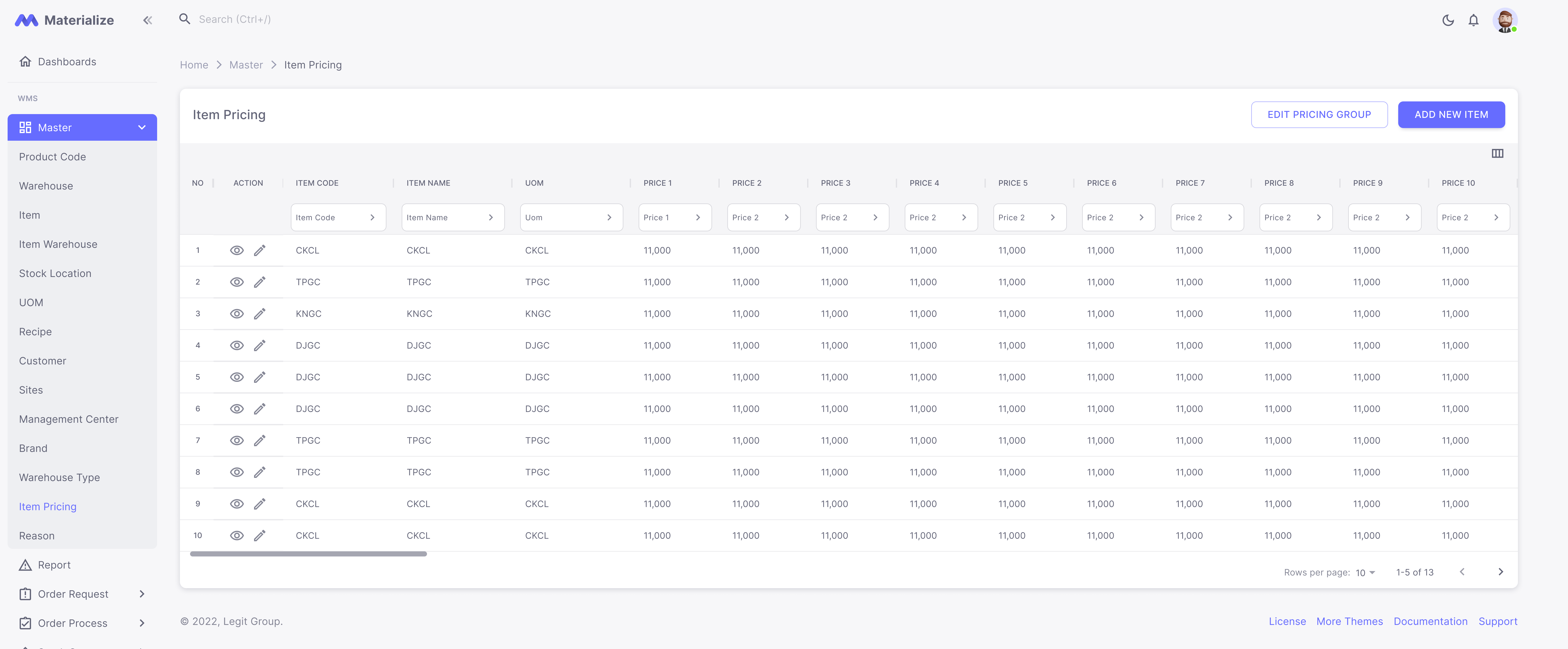Screen dimensions: 1568x649
Task: Open rows per page dropdown
Action: (1365, 572)
